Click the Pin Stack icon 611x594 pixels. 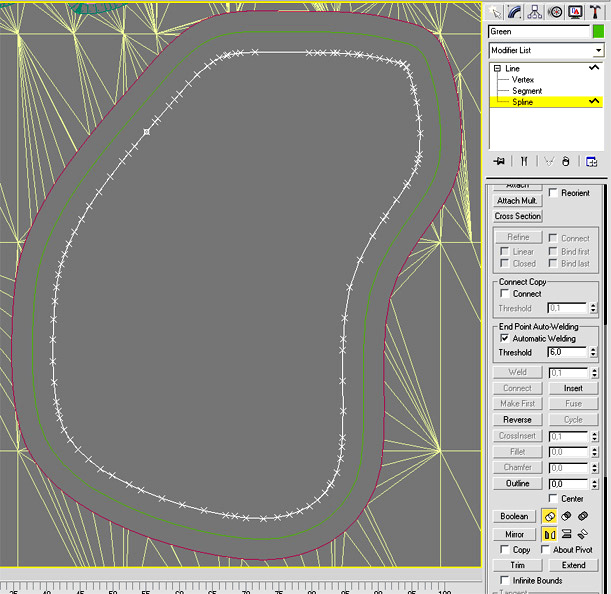click(499, 161)
